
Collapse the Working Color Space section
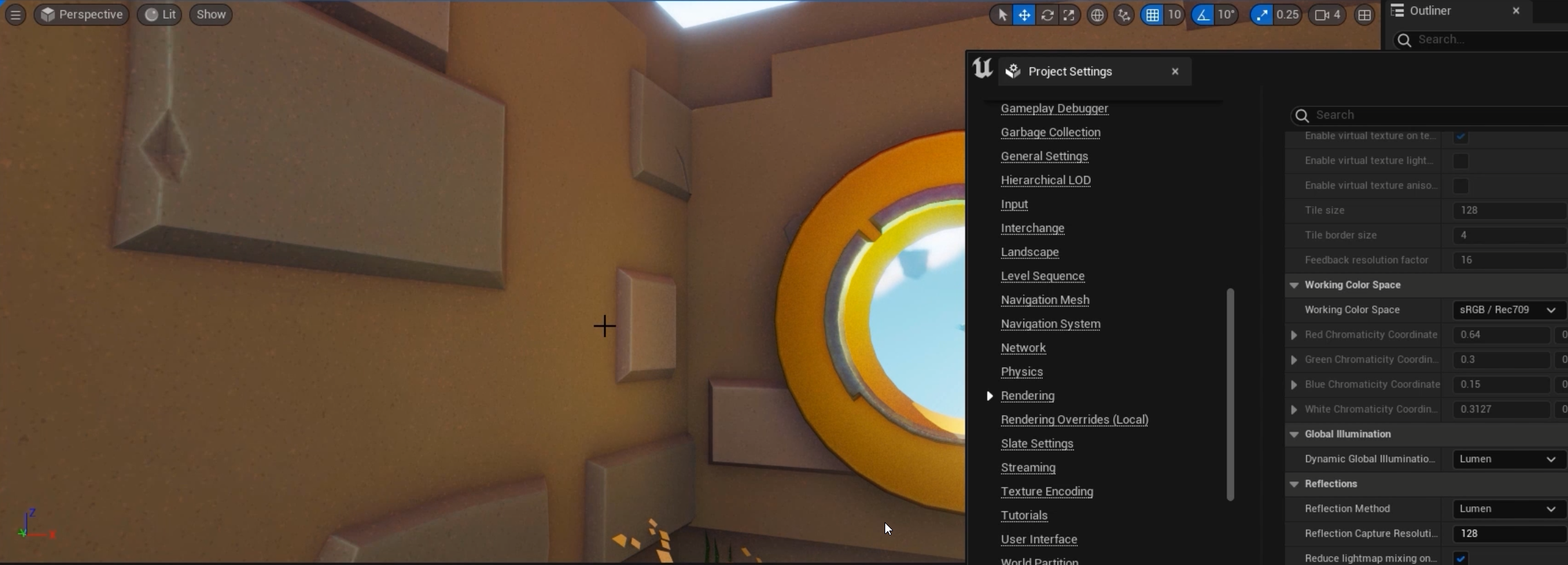pyautogui.click(x=1294, y=285)
